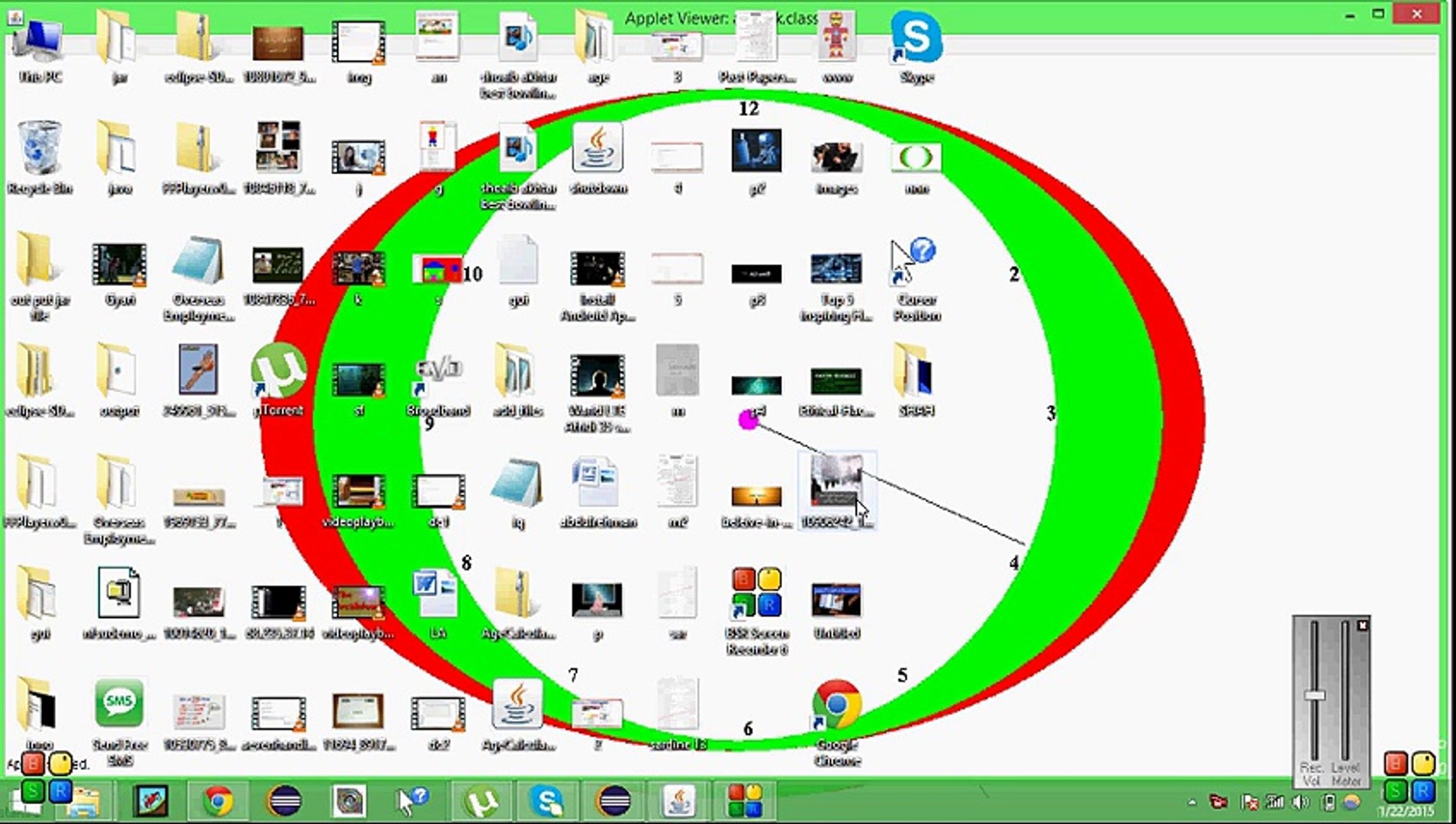Image resolution: width=1456 pixels, height=824 pixels.
Task: Select the p7 image file icon
Action: pyautogui.click(x=756, y=162)
